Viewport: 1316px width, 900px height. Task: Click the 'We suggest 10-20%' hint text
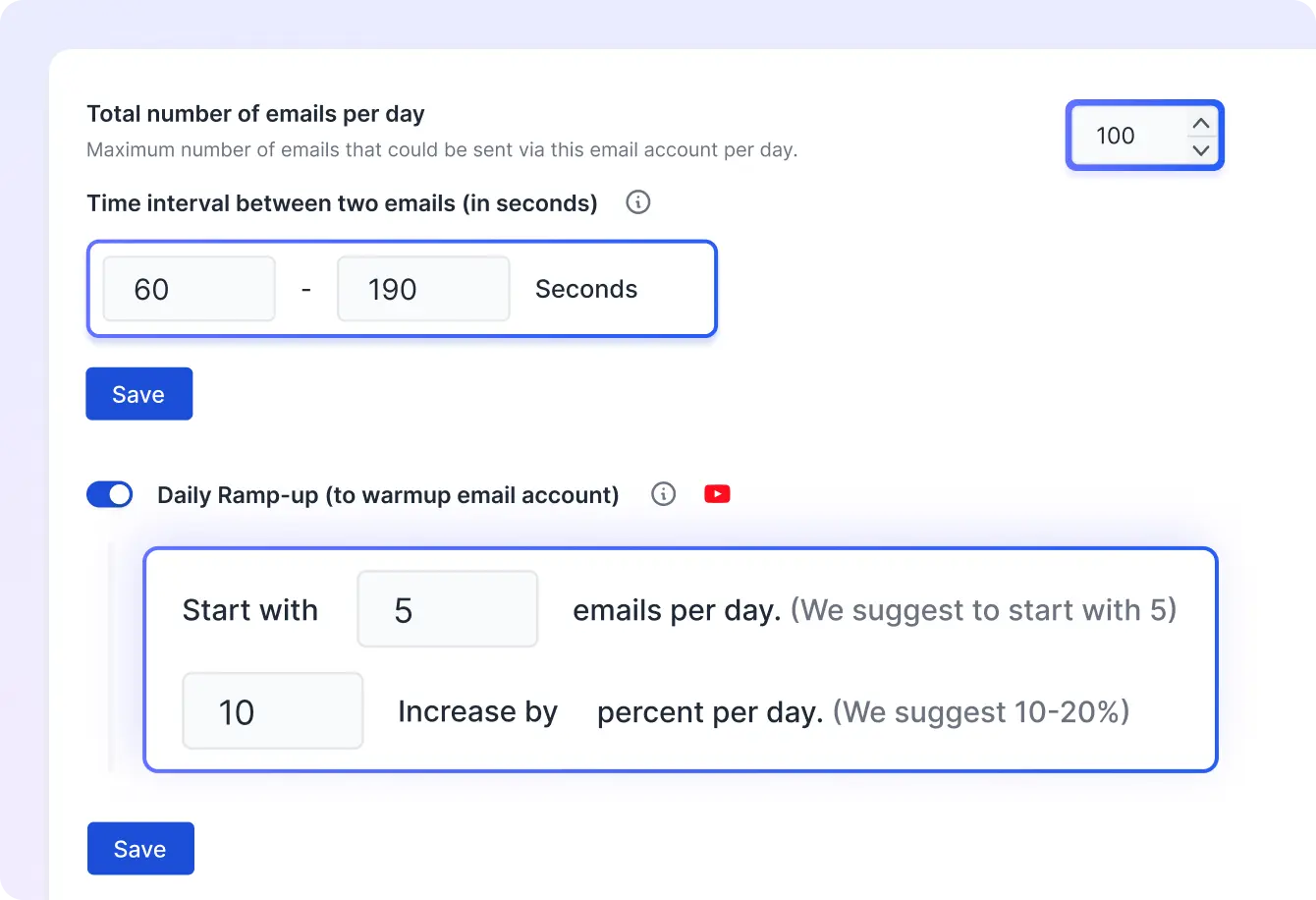[x=981, y=711]
